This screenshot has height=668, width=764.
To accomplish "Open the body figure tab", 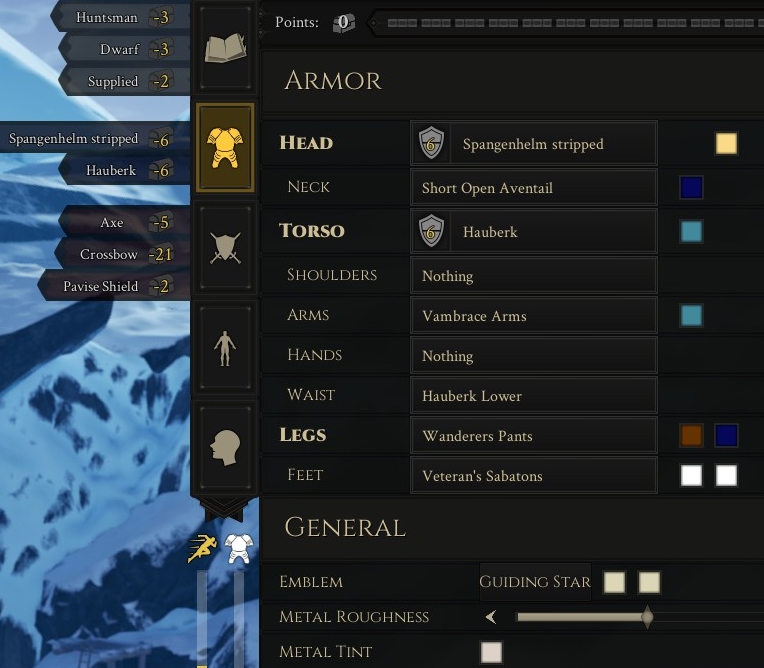I will [x=225, y=348].
